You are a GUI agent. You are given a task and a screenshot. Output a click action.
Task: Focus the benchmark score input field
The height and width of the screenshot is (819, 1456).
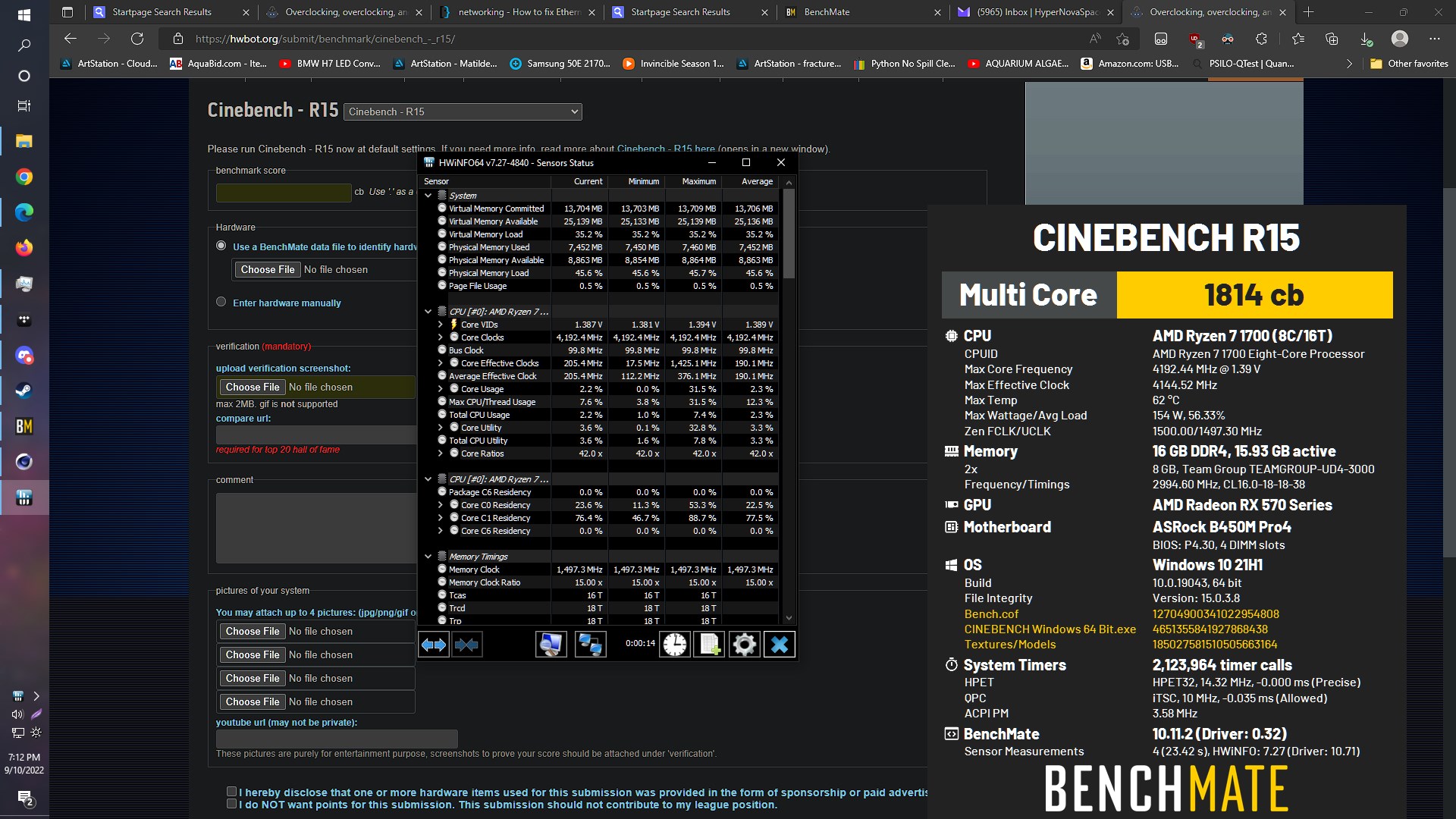(x=284, y=193)
